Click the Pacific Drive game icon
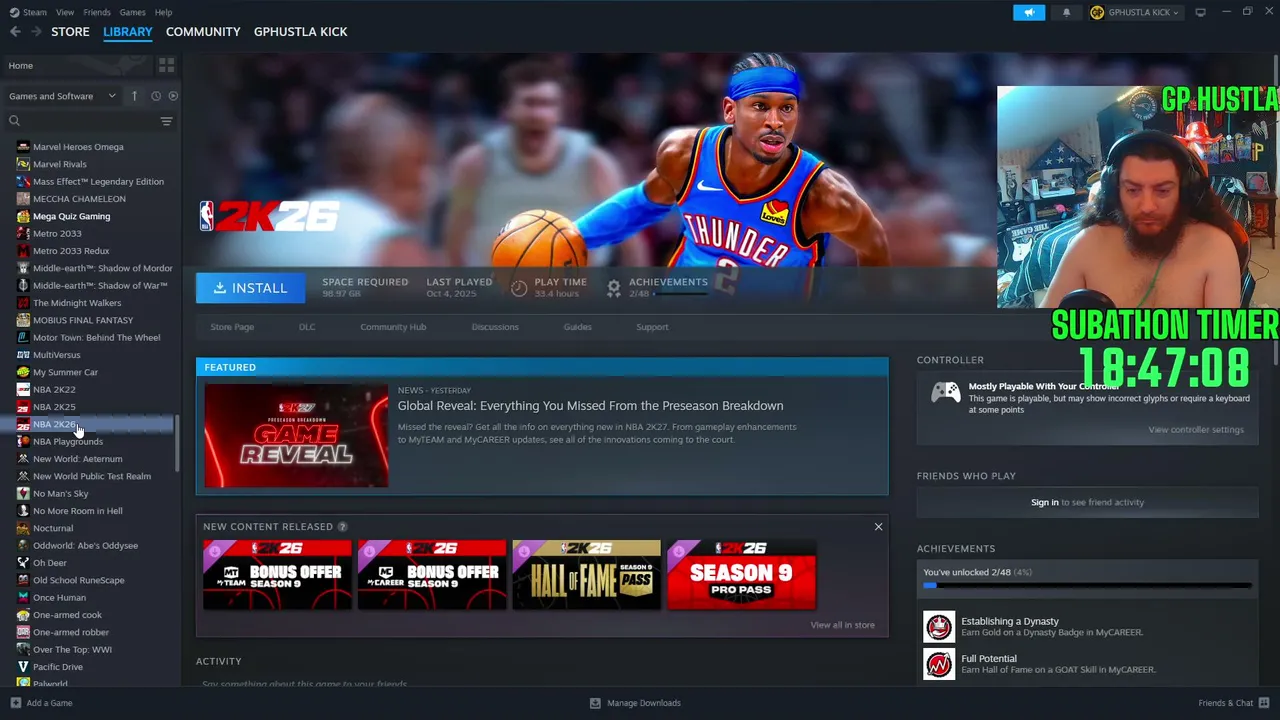Image resolution: width=1280 pixels, height=720 pixels. point(23,667)
